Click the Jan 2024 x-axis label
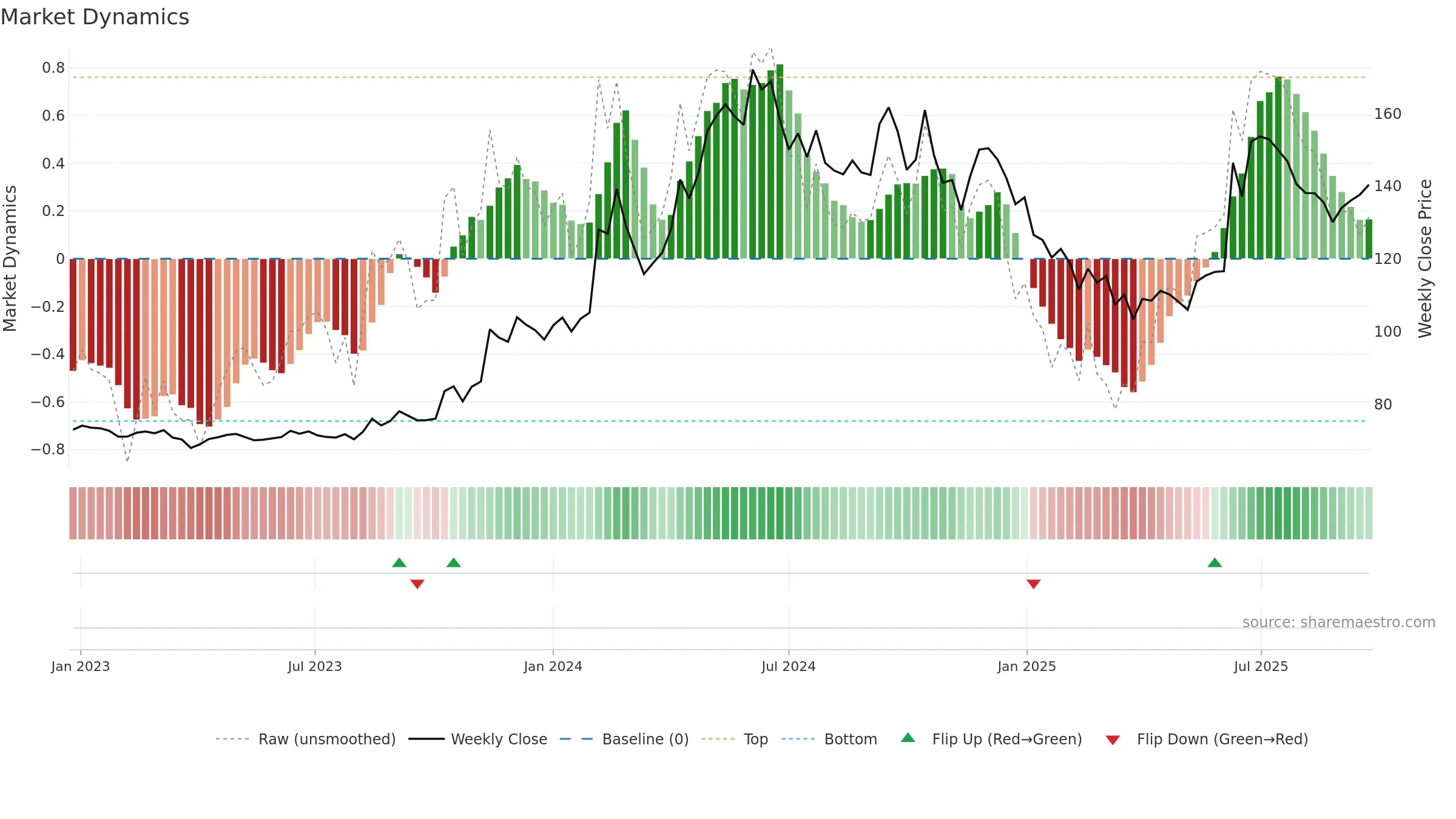This screenshot has height=819, width=1456. pos(553,666)
